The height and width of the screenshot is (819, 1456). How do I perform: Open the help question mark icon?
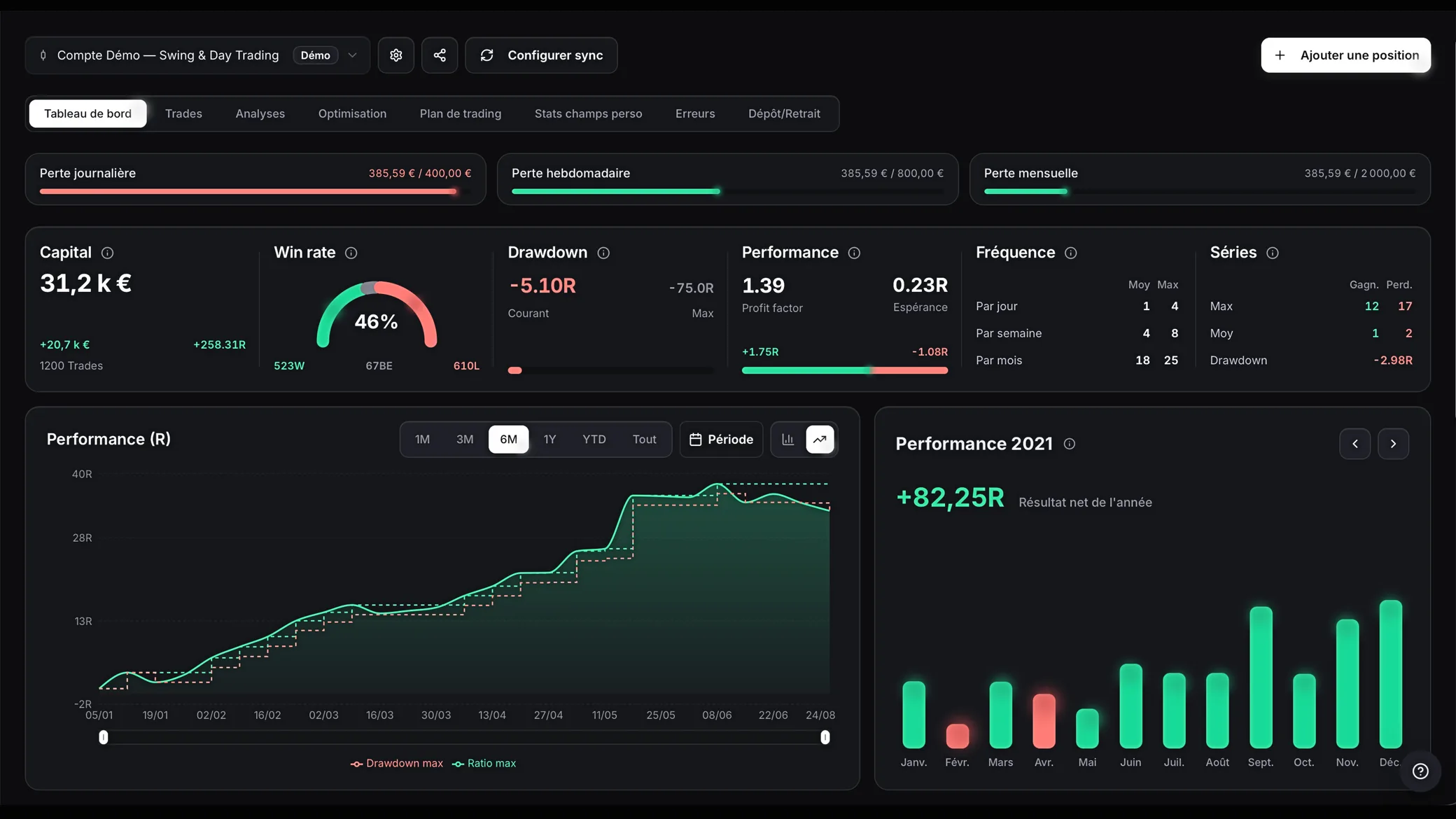tap(1420, 771)
